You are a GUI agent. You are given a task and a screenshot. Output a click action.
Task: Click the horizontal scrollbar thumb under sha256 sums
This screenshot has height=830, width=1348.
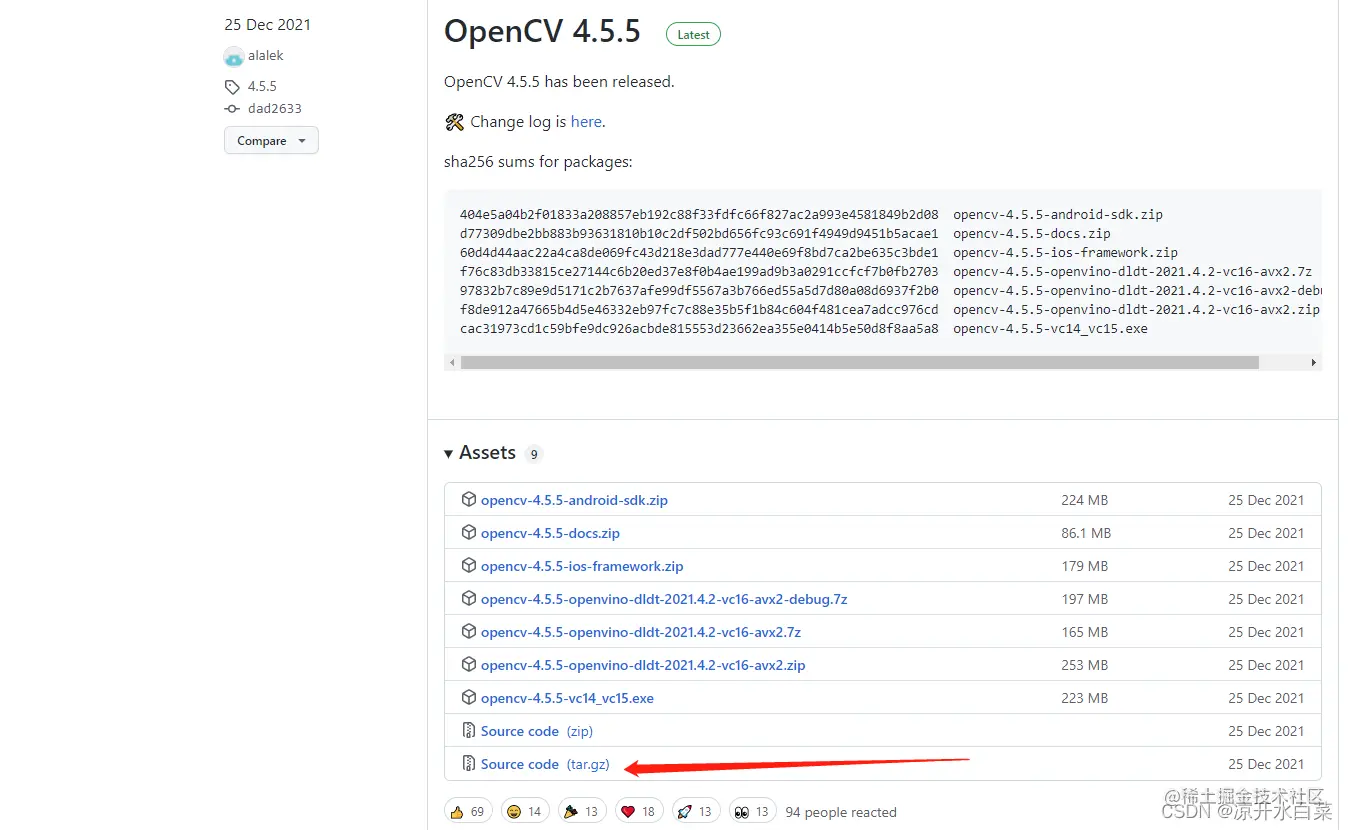click(x=859, y=363)
